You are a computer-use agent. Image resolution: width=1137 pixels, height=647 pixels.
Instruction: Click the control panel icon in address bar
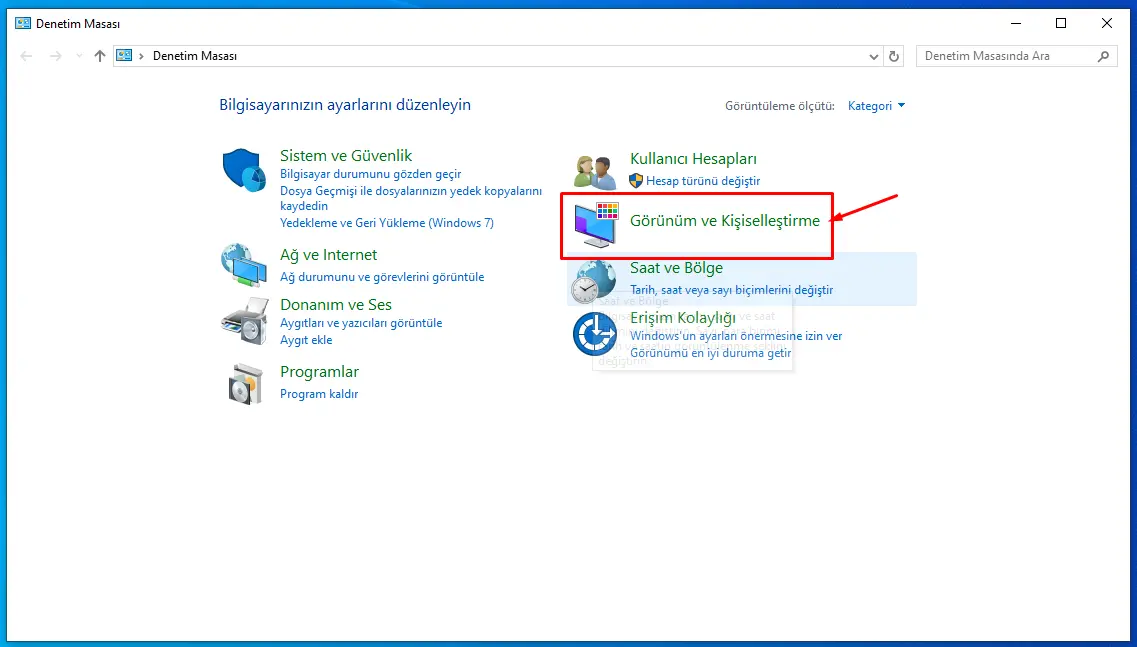[125, 56]
